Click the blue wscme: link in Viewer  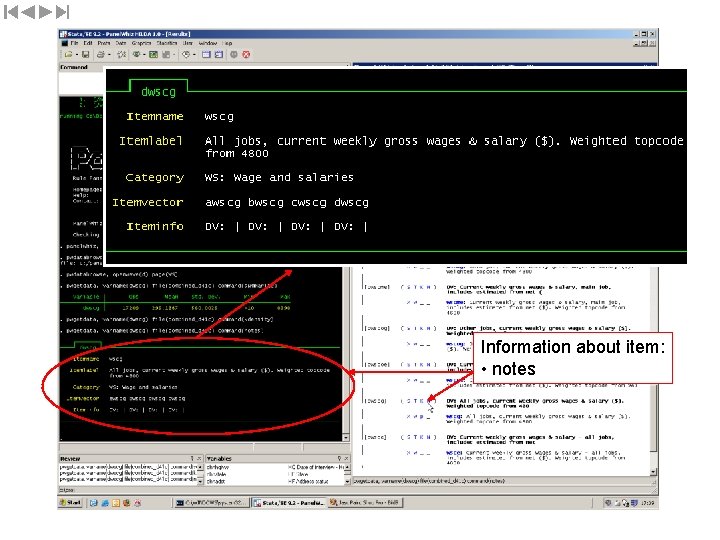coord(455,303)
